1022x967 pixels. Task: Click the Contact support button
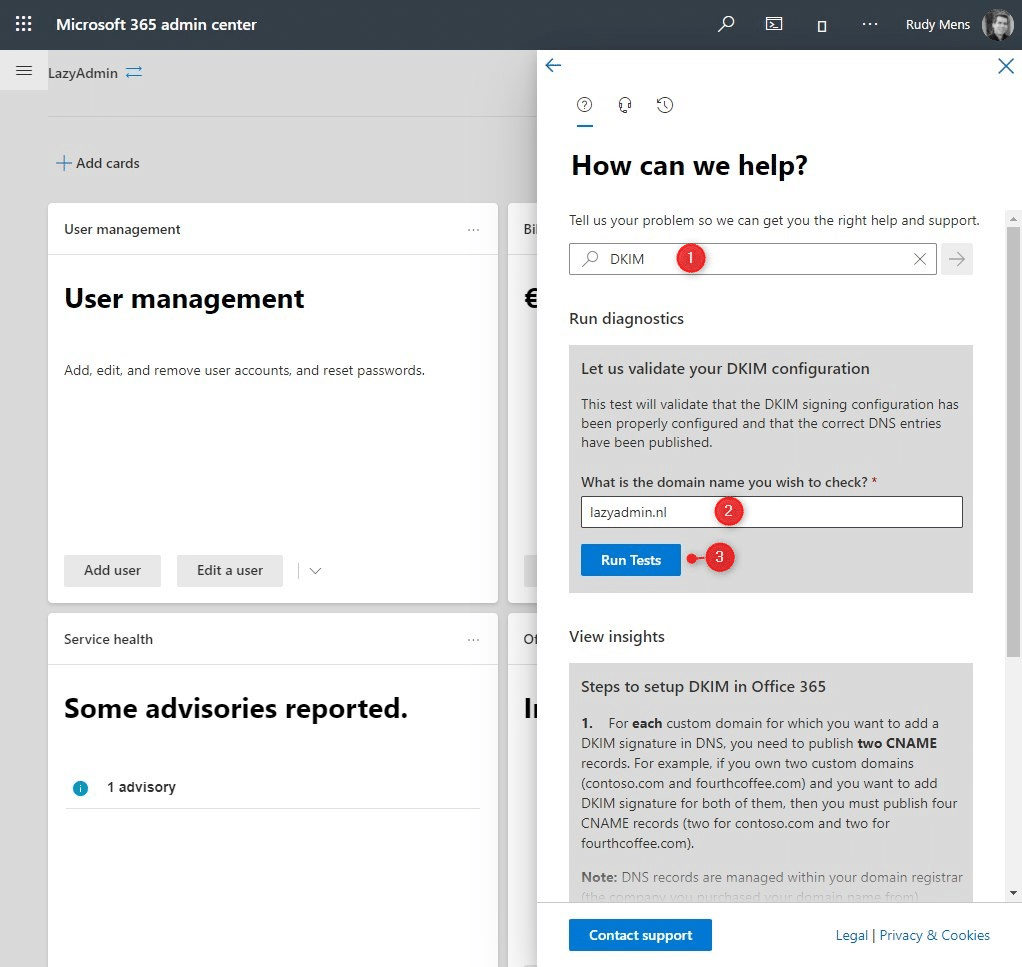click(640, 935)
